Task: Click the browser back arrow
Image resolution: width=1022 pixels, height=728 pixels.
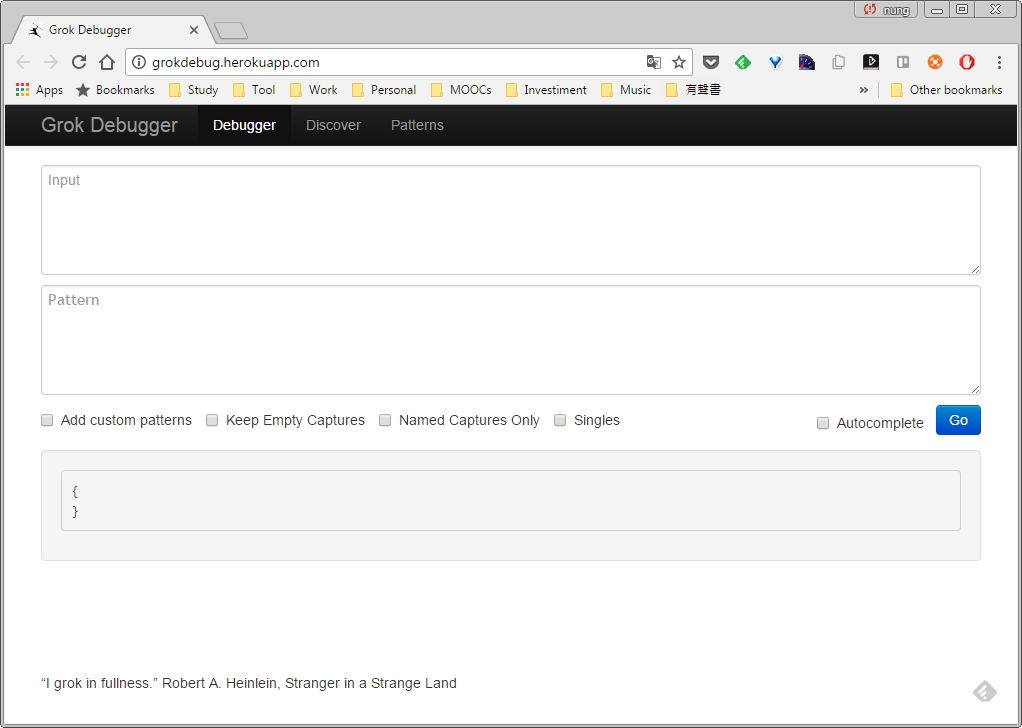Action: (23, 62)
